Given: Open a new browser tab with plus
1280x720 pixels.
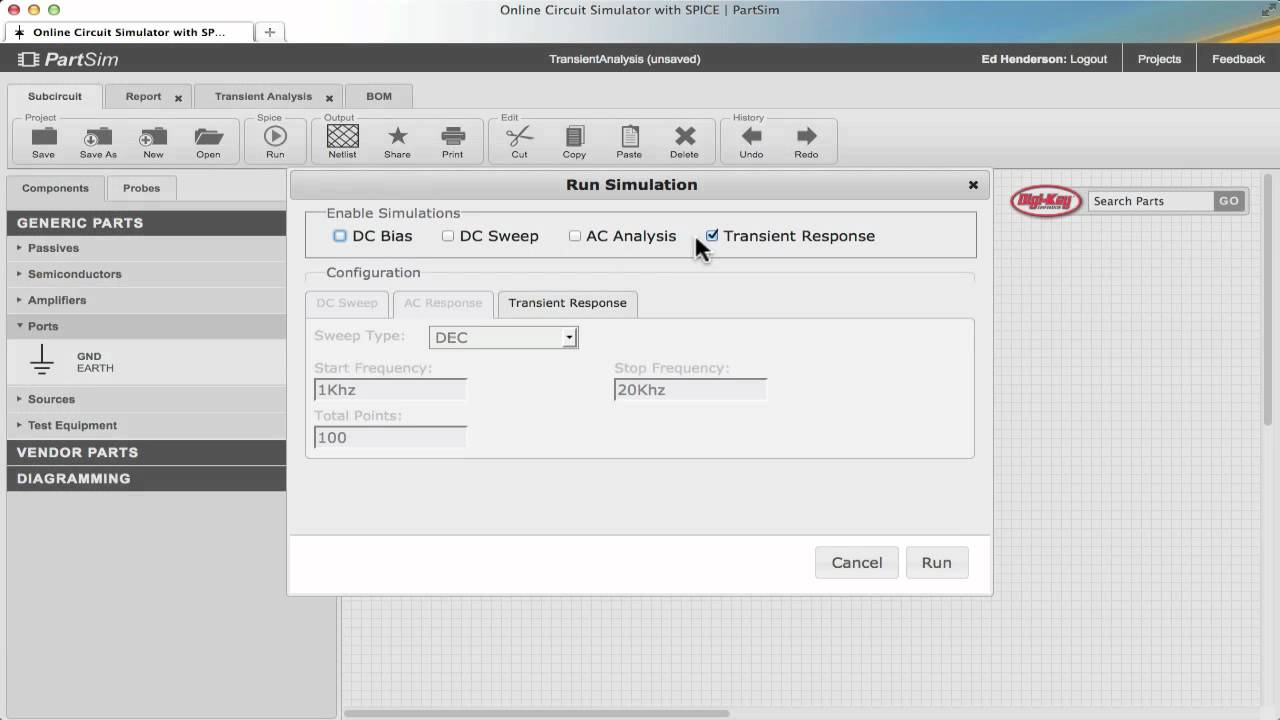Looking at the screenshot, I should click(269, 32).
